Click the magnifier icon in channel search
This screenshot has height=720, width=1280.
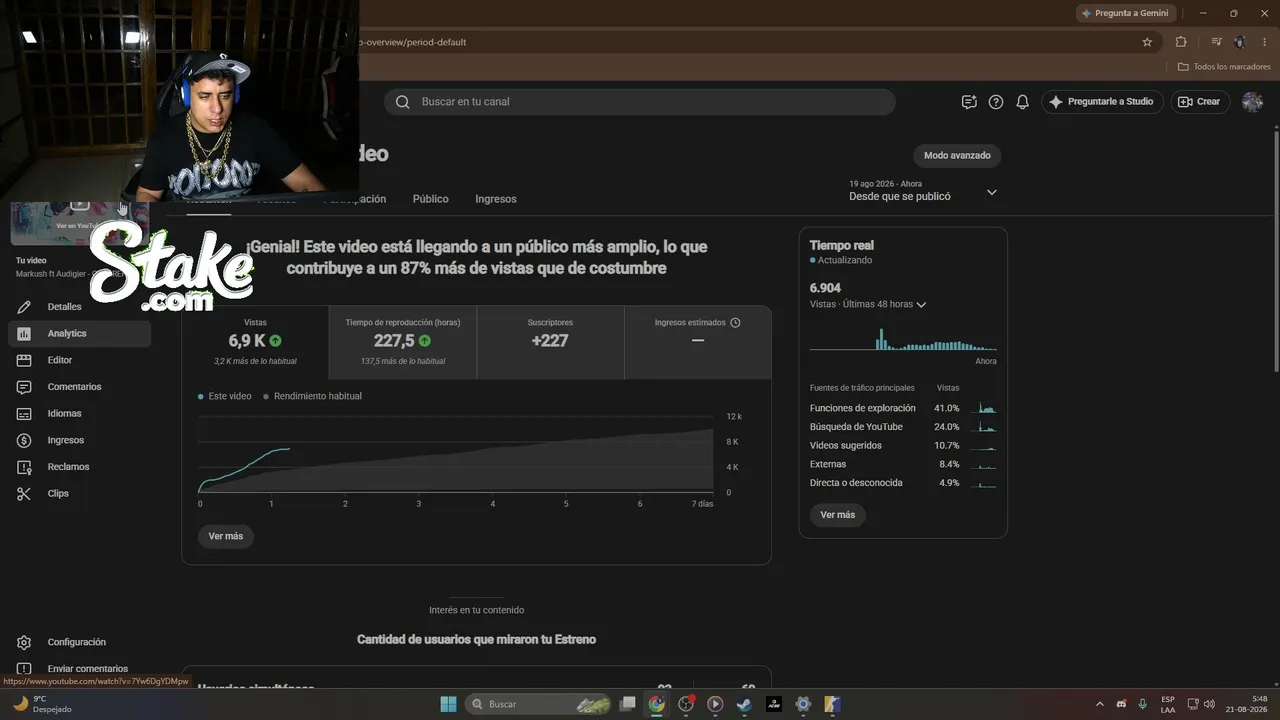point(403,102)
